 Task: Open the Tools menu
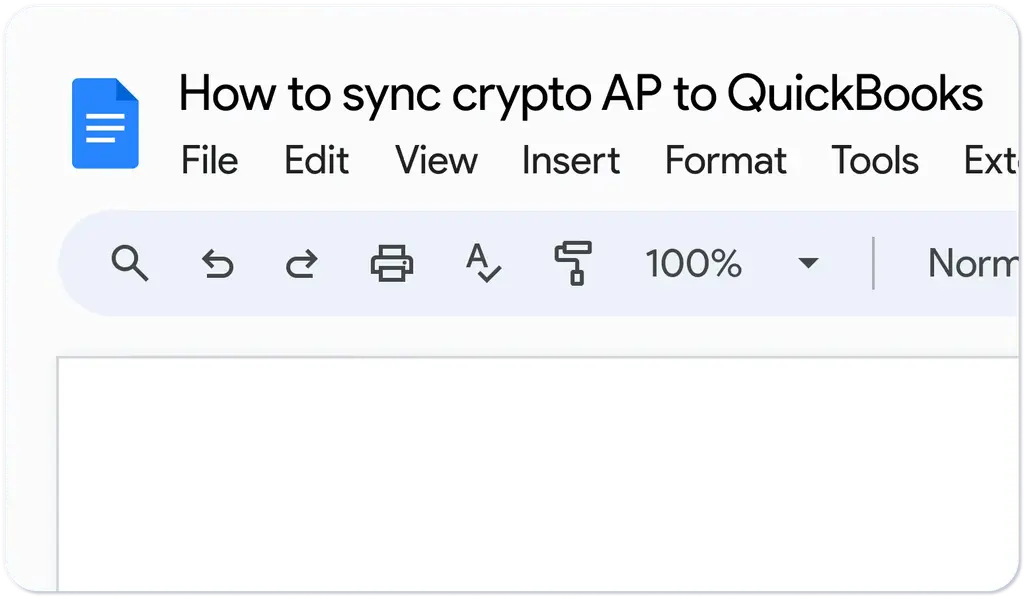click(x=875, y=161)
